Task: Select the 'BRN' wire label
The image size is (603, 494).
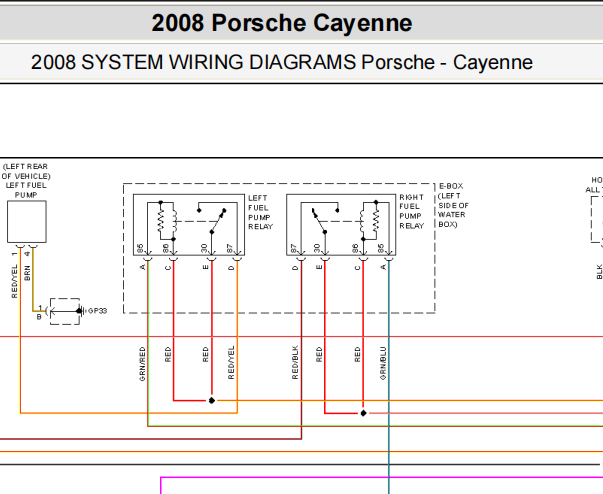Action: click(27, 273)
